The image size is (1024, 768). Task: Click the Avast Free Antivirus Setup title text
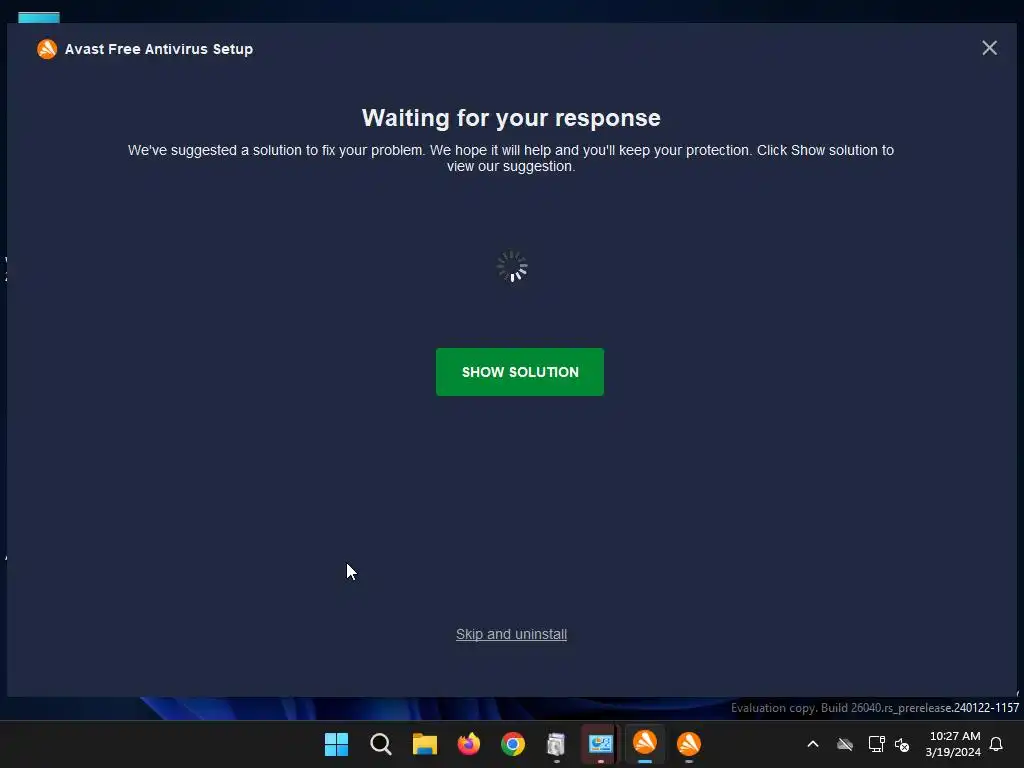point(159,49)
